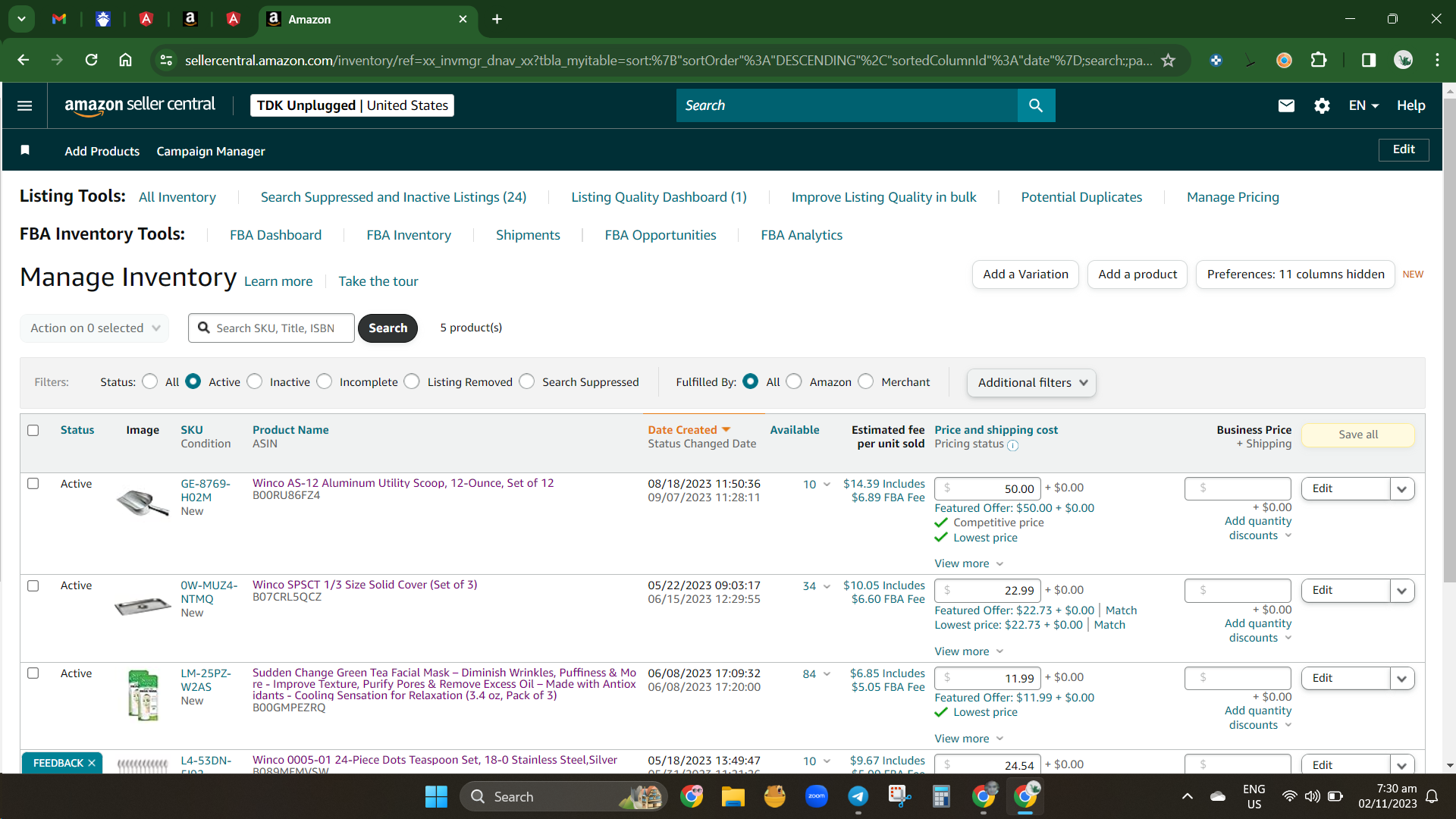The width and height of the screenshot is (1456, 819).
Task: Edit the 50.00 price field
Action: tap(987, 488)
